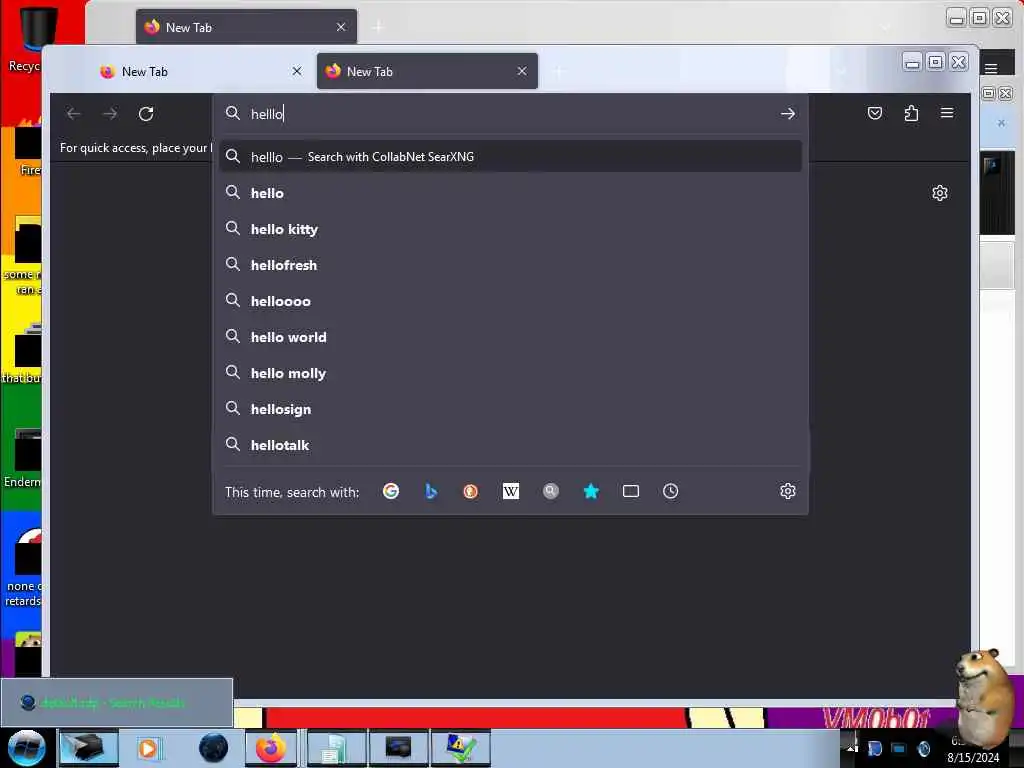Open the Firefox hamburger menu
1024x768 pixels.
coord(947,114)
